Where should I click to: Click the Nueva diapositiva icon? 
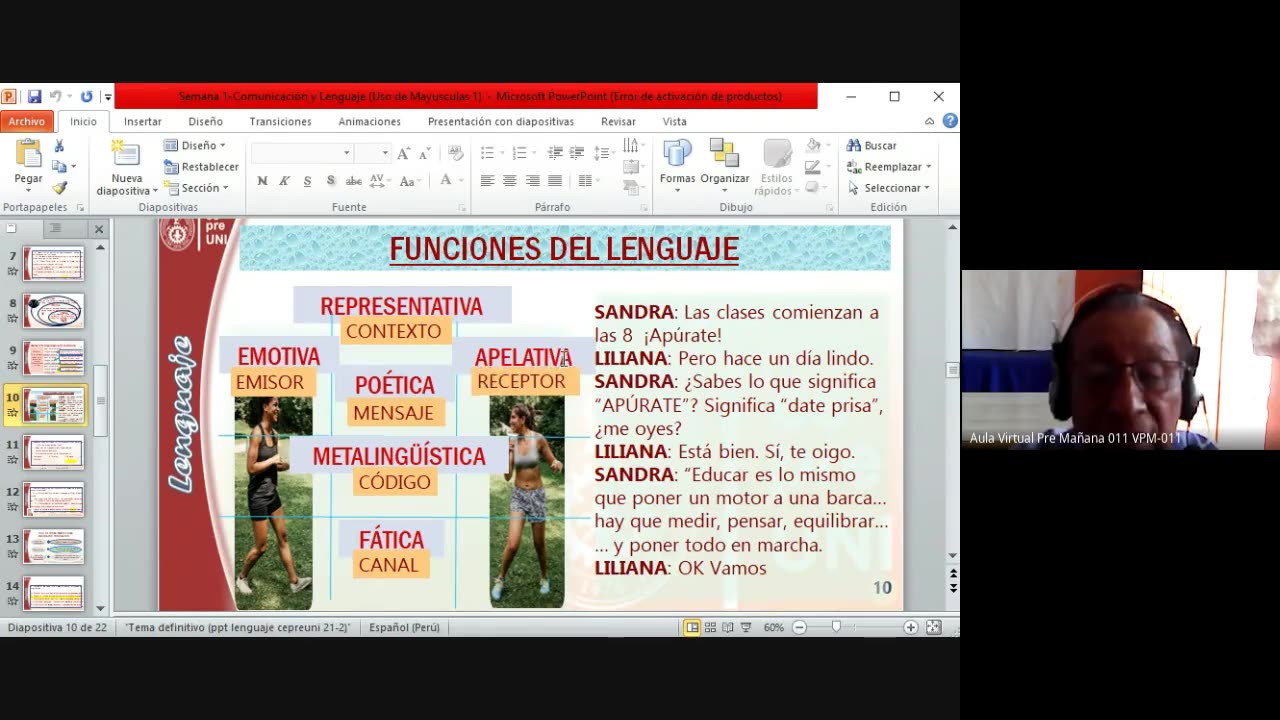point(126,153)
